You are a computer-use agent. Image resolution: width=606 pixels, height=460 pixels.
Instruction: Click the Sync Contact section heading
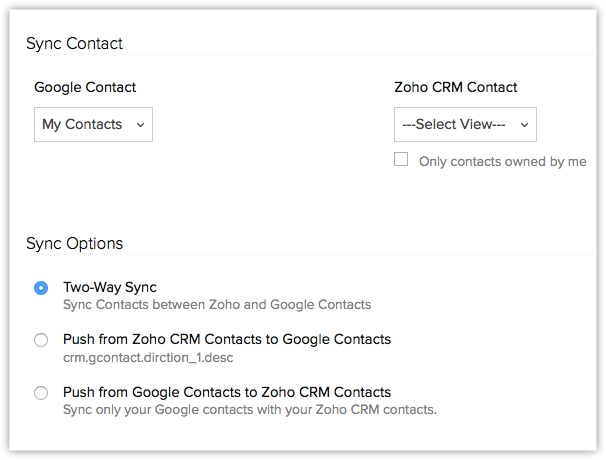pyautogui.click(x=74, y=43)
